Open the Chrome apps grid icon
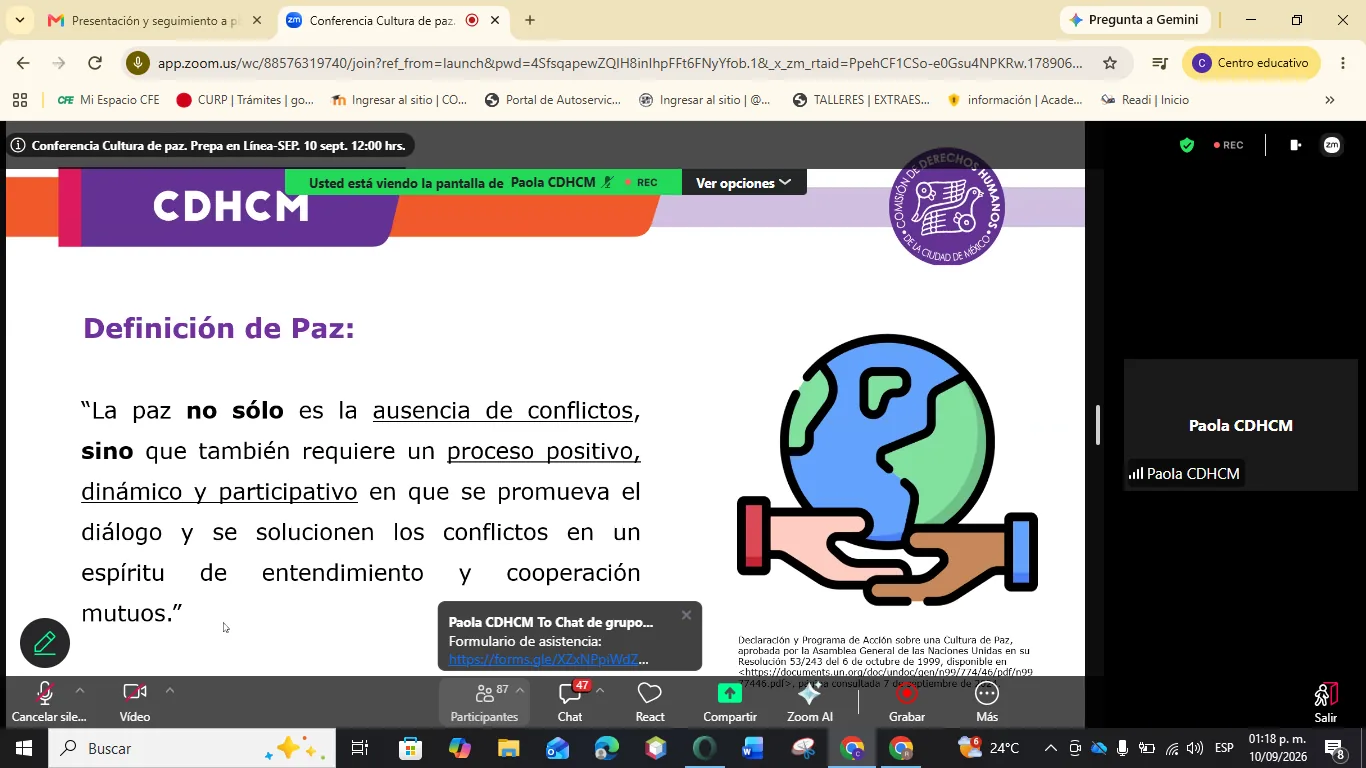This screenshot has width=1366, height=768. click(19, 100)
